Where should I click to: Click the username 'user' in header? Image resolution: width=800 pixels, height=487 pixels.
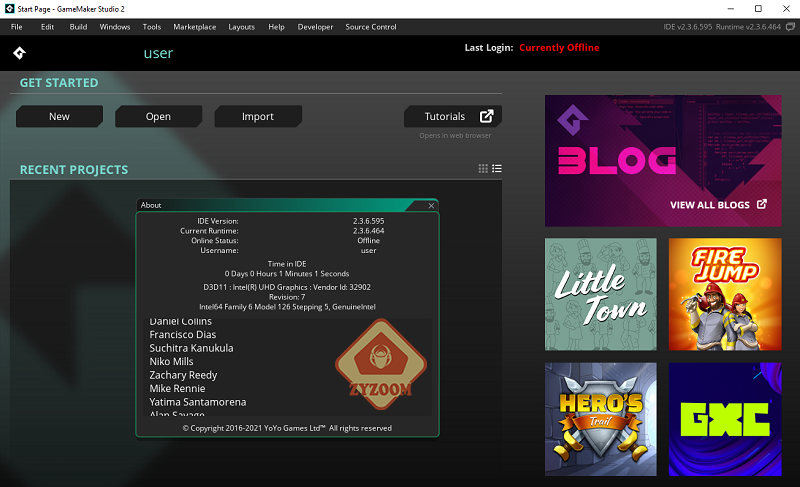pyautogui.click(x=158, y=53)
